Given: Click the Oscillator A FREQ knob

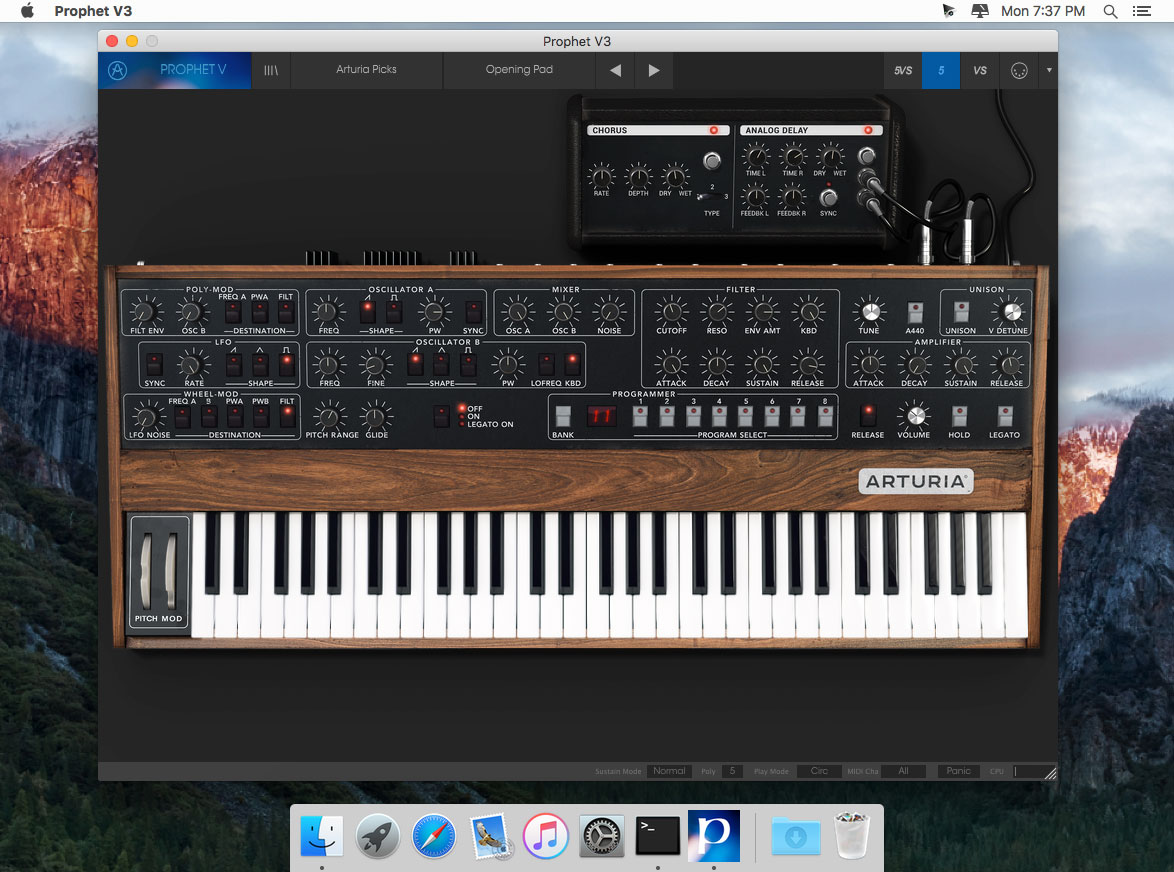Looking at the screenshot, I should click(x=328, y=311).
